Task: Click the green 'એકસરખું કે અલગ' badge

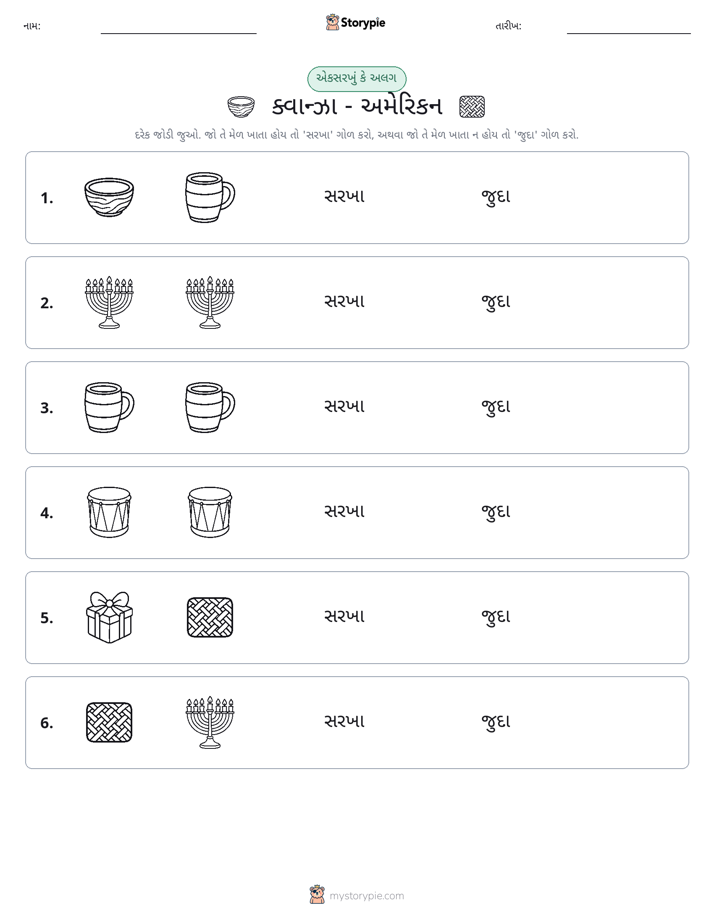Action: [356, 78]
